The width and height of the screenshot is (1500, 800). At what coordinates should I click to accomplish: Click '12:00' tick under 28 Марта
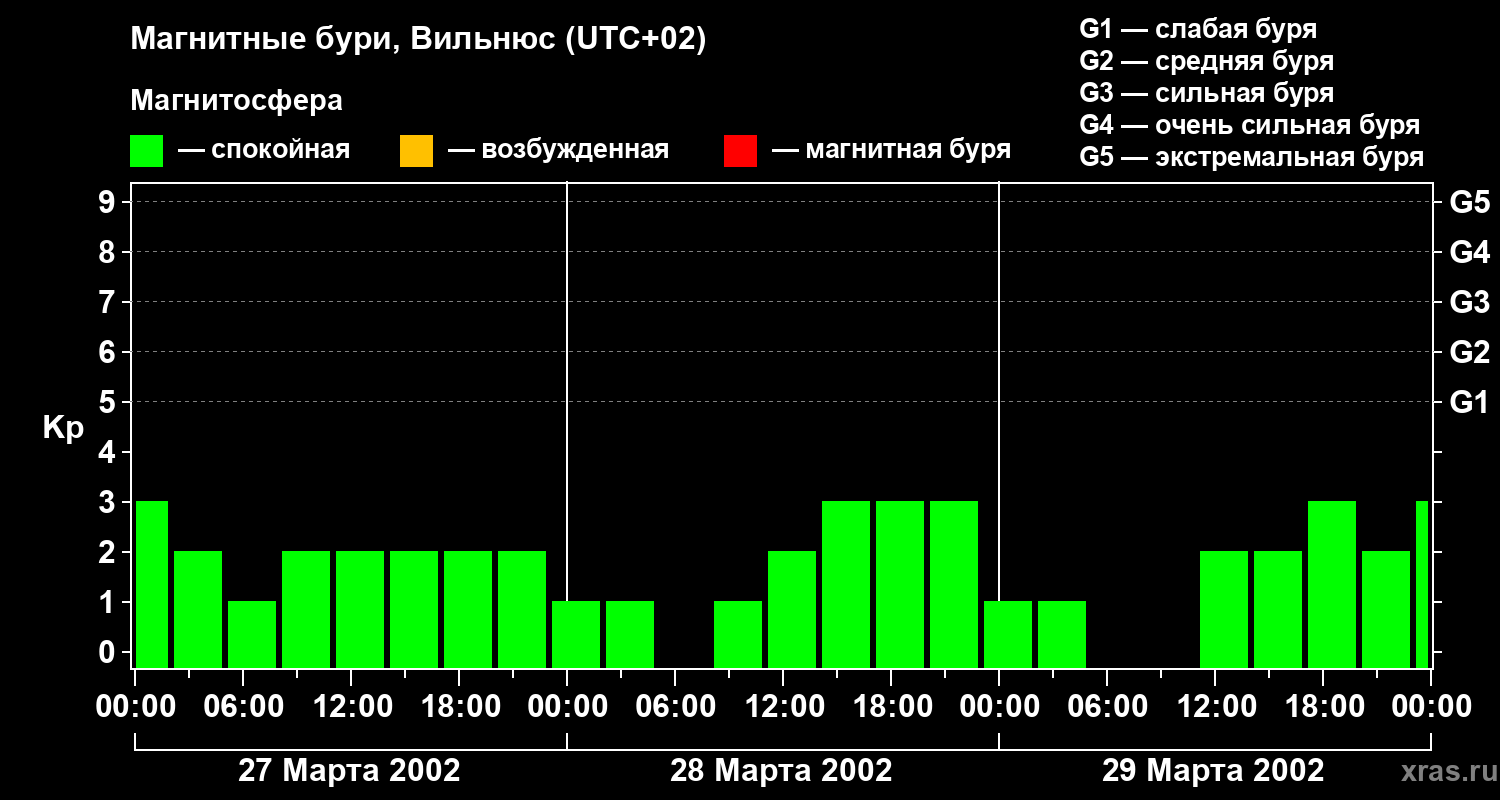(x=783, y=706)
